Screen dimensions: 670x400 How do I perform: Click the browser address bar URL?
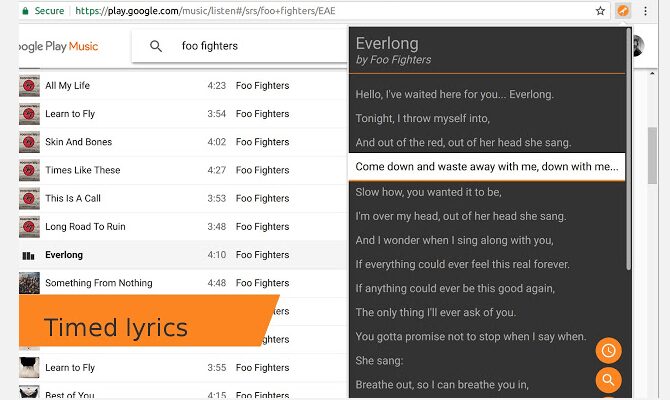(205, 11)
